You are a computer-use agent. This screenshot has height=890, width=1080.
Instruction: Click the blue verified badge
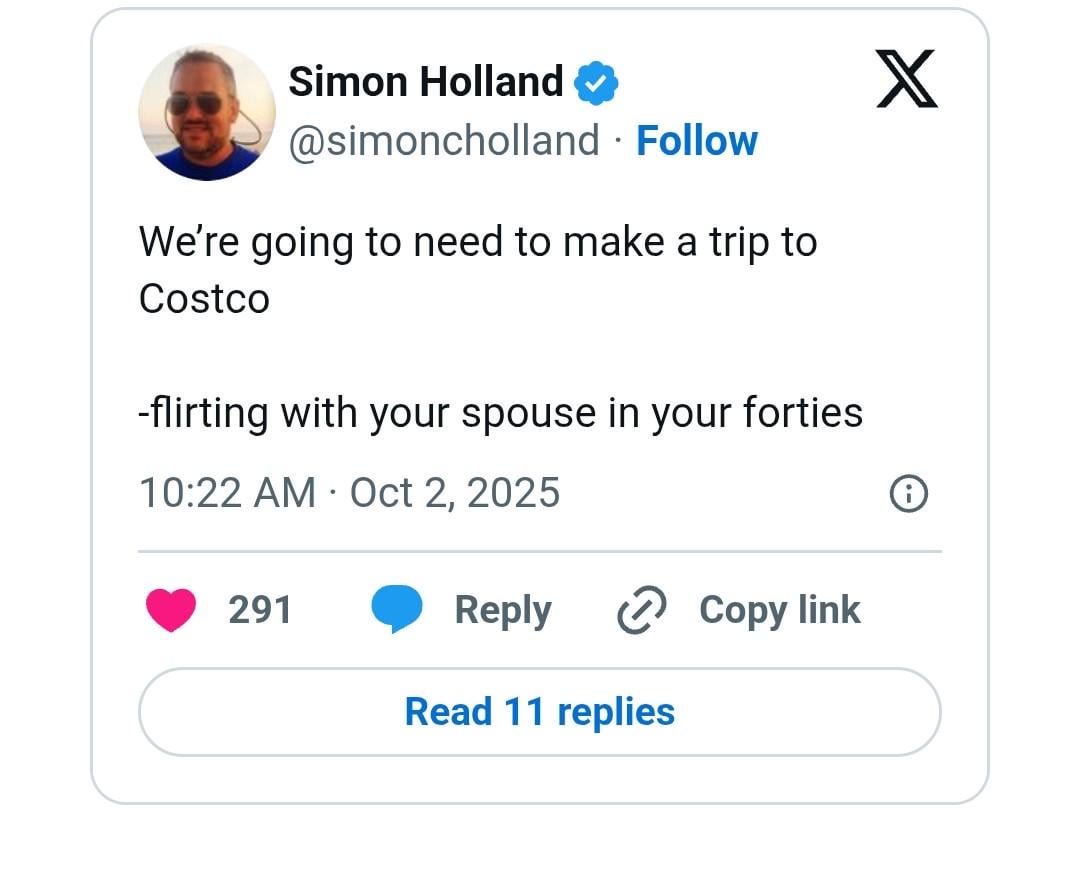point(596,83)
